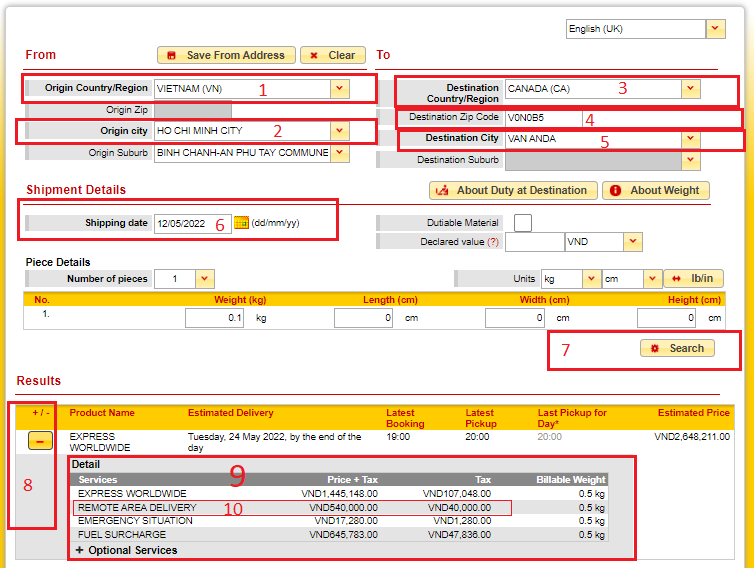Click the Save From Address button

click(225, 55)
